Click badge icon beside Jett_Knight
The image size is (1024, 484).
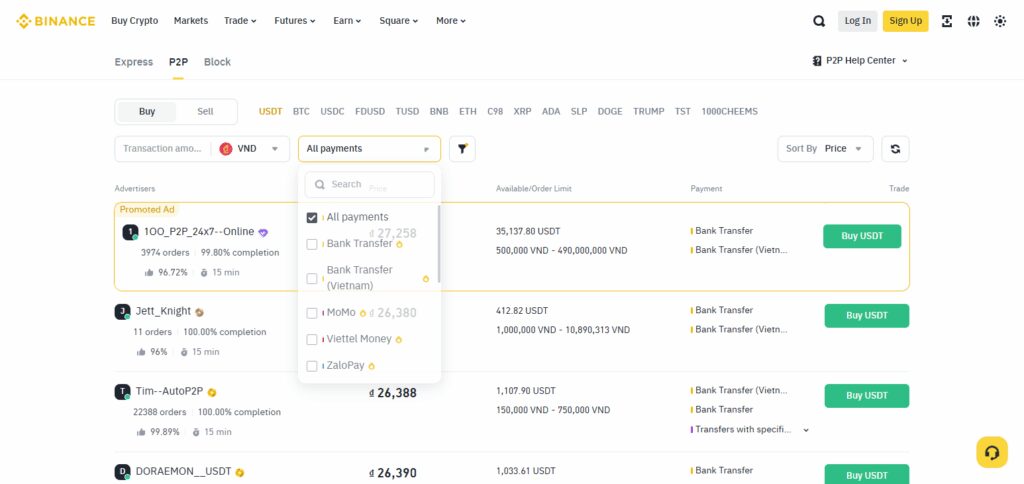199,312
